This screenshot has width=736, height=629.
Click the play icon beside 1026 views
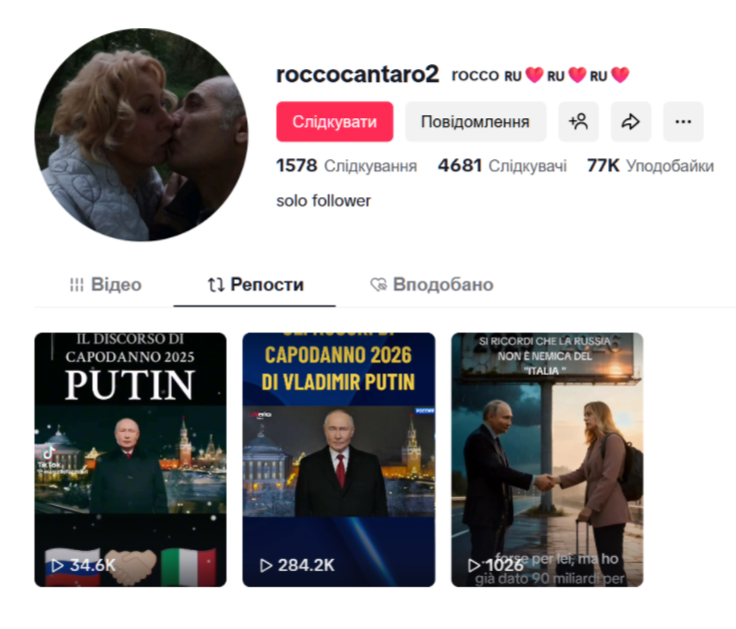475,566
